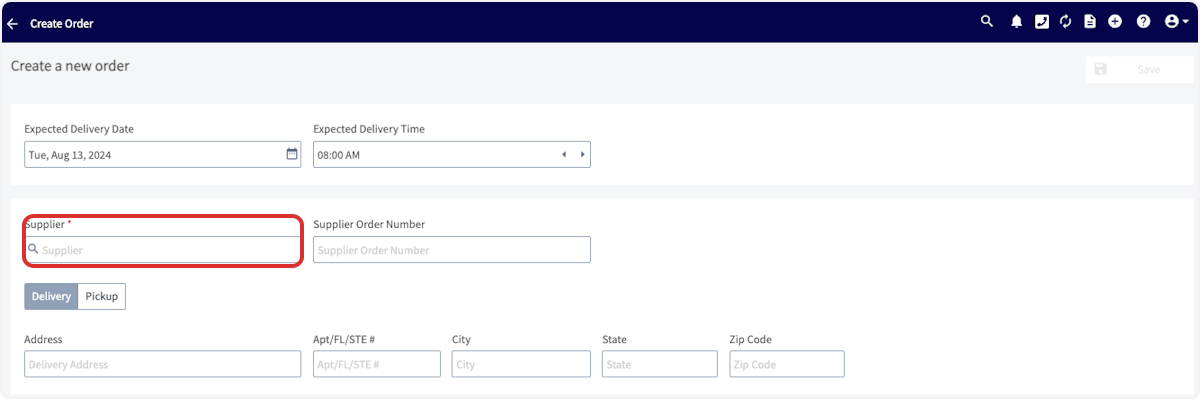
Task: Click the State input field
Action: pos(660,364)
